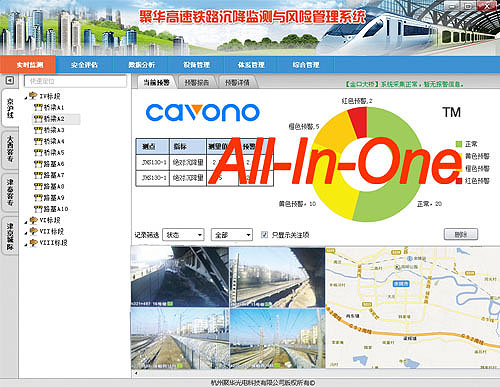Click the 桥梁A5 node icon
Screen dimensions: 500x387
pos(38,153)
